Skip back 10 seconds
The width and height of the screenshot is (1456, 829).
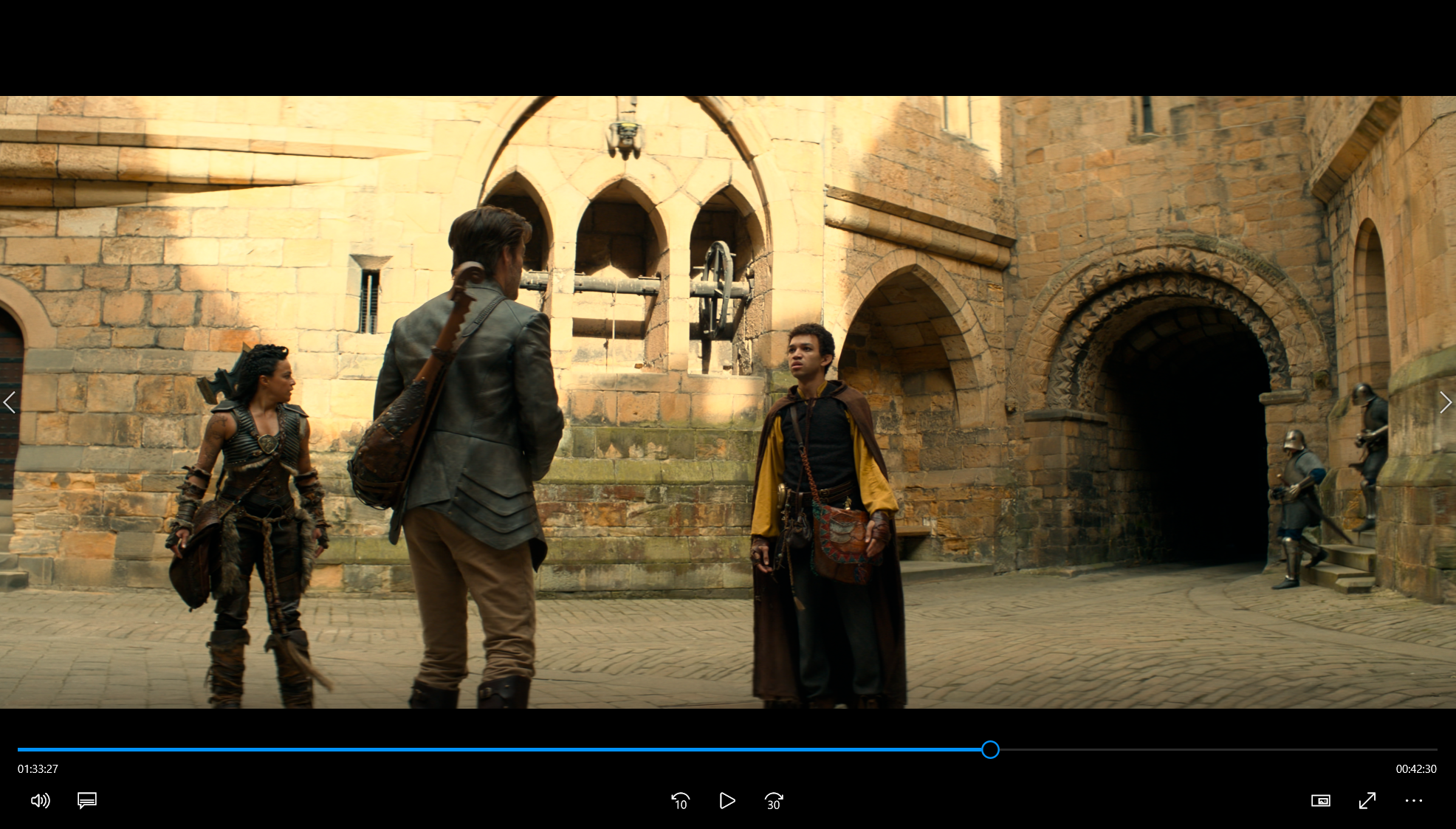tap(680, 801)
